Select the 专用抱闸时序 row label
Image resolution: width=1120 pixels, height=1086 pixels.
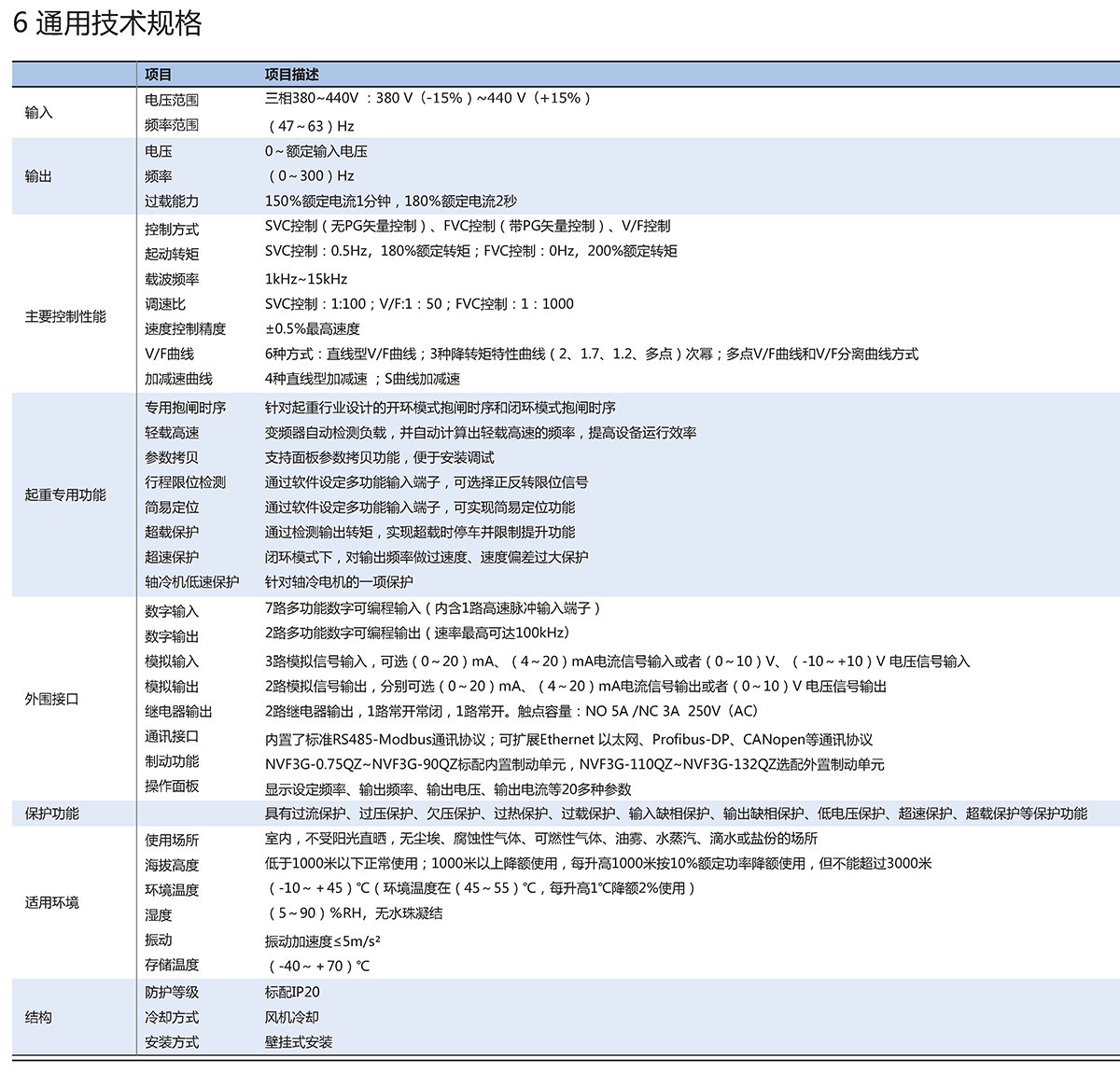point(185,408)
